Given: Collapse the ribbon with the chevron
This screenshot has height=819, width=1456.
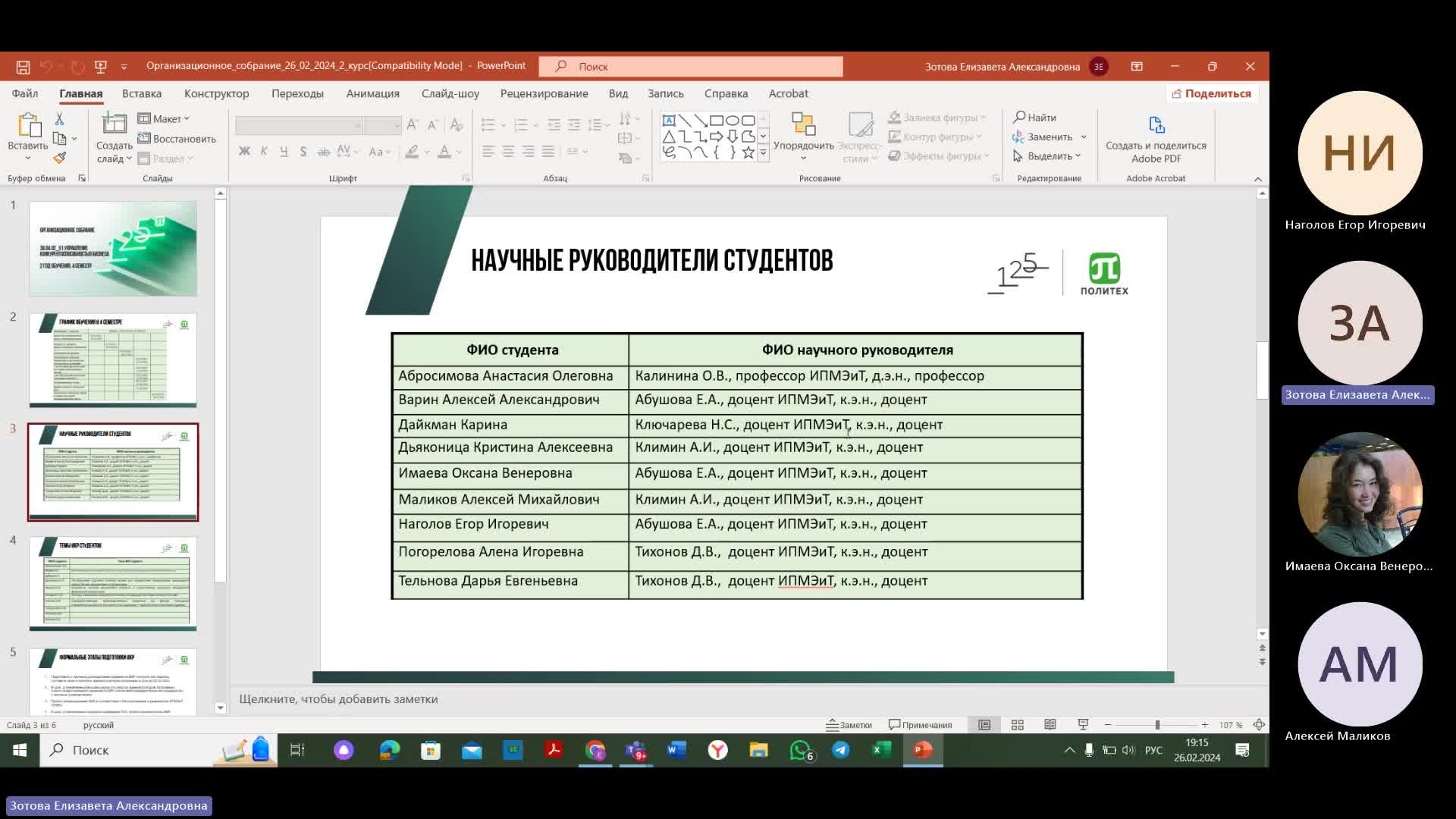Looking at the screenshot, I should point(1258,179).
